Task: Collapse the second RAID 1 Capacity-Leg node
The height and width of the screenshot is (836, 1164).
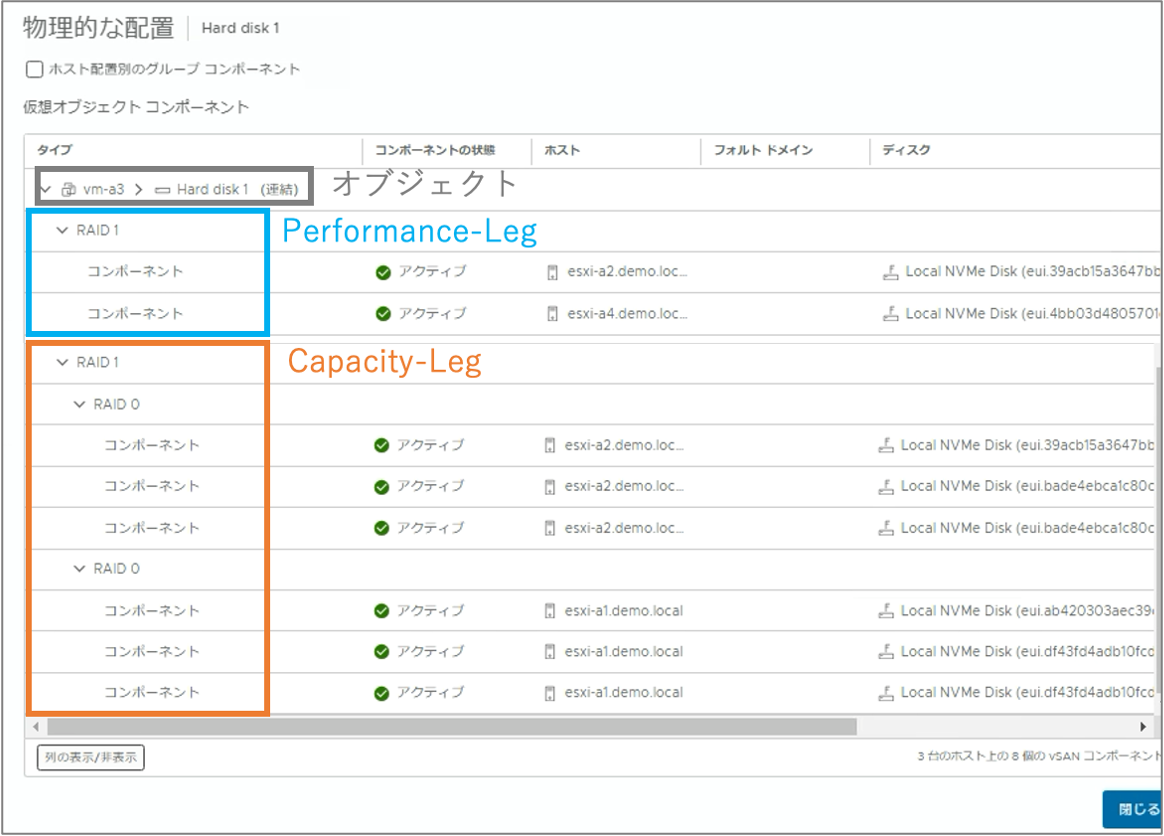Action: click(x=62, y=362)
